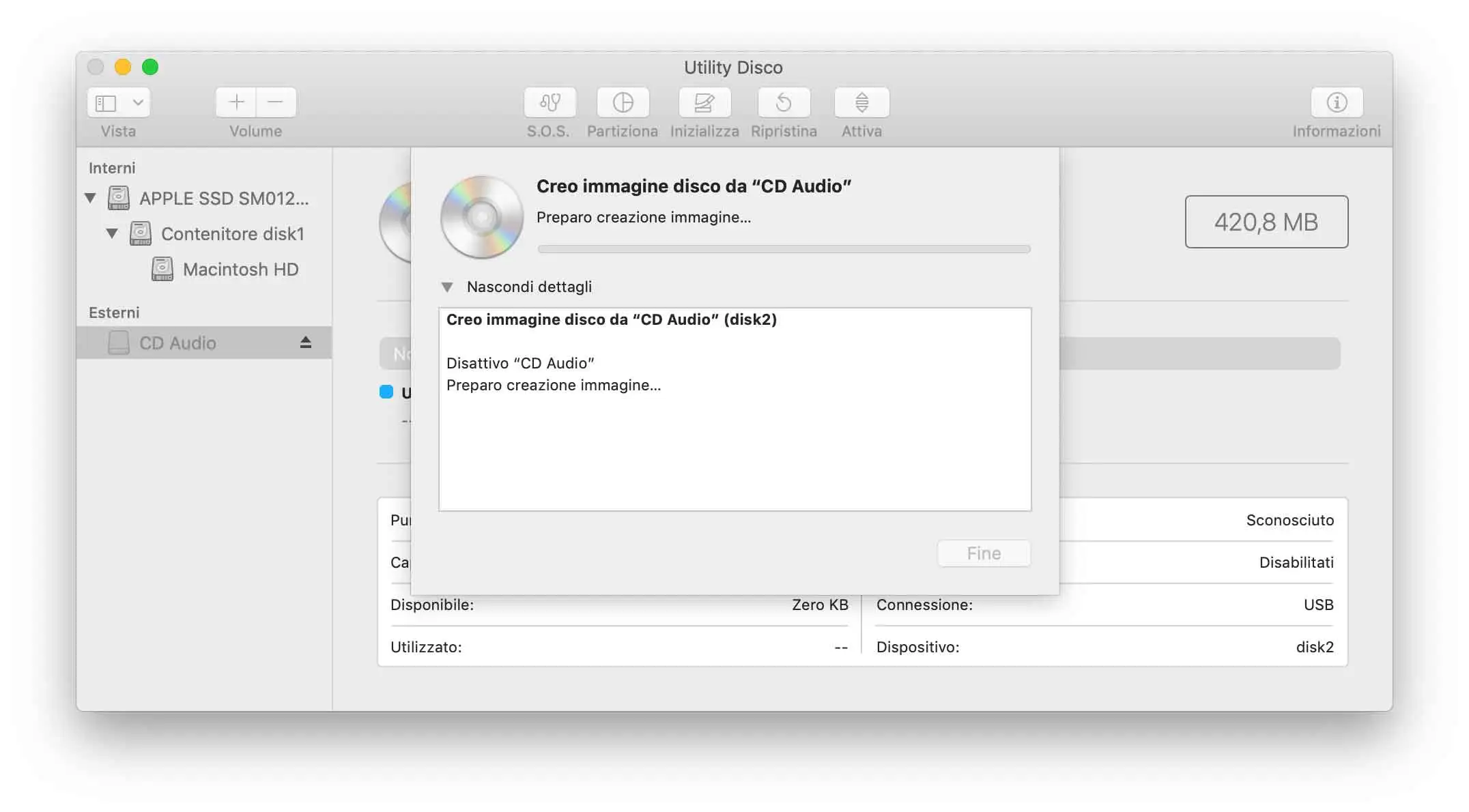Toggle the blue checkbox in the details pane

[386, 392]
